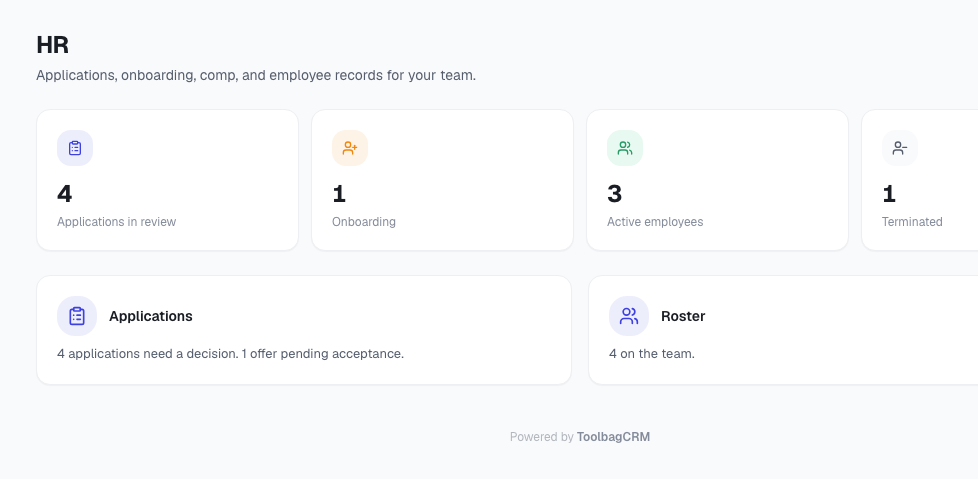Click the page subtitle about employee records
This screenshot has height=479, width=978.
(256, 75)
